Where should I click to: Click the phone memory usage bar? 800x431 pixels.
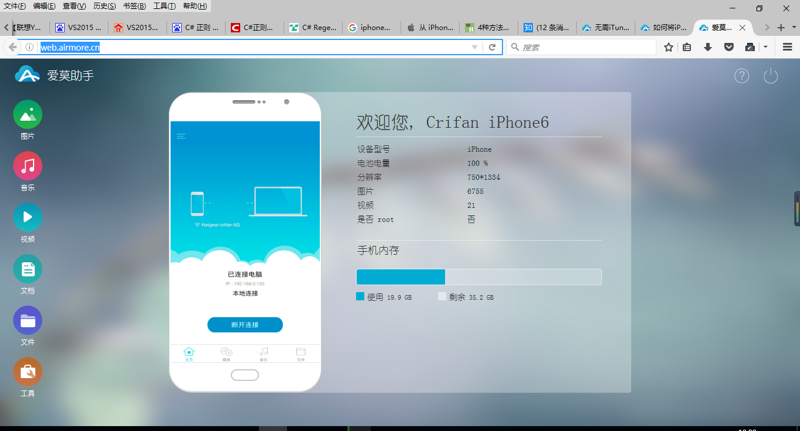pos(479,276)
